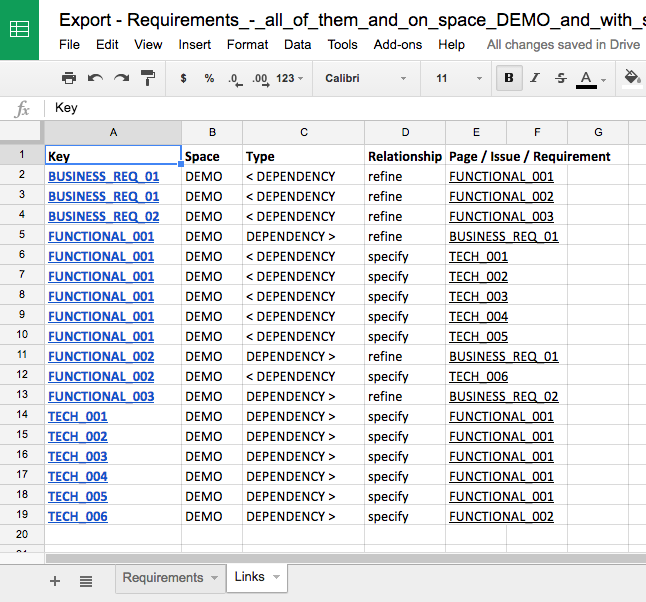
Task: Expand the Links sheet tab menu arrow
Action: tap(276, 577)
